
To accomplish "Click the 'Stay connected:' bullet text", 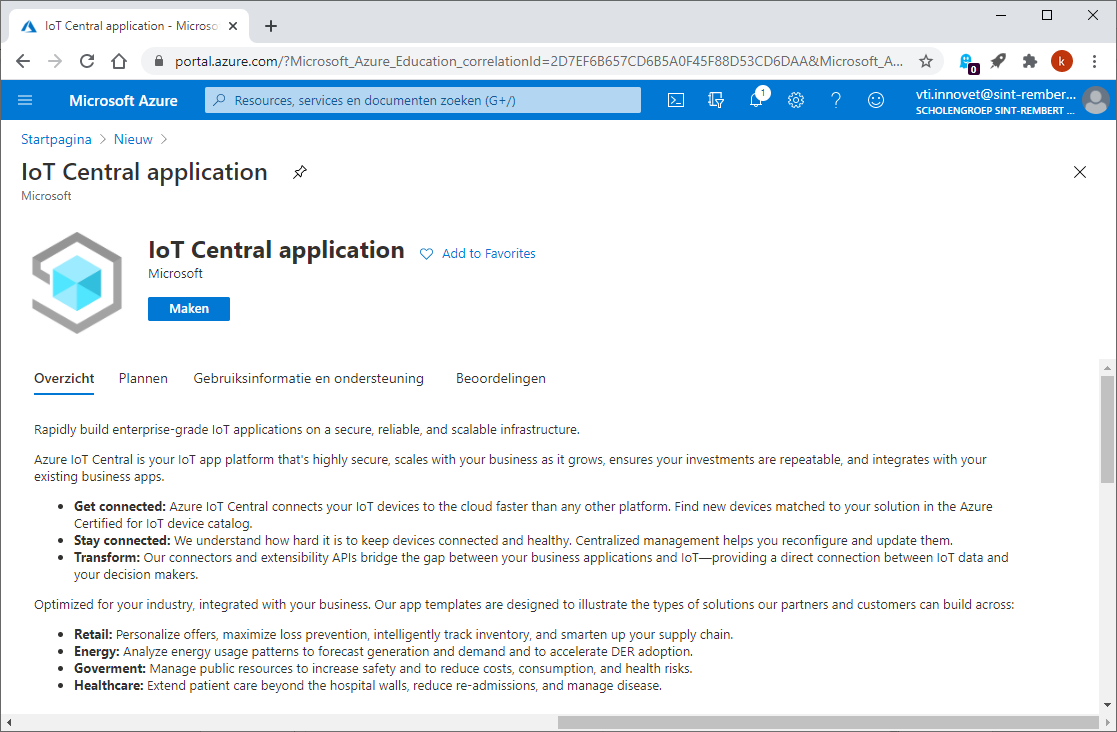I will click(x=122, y=540).
